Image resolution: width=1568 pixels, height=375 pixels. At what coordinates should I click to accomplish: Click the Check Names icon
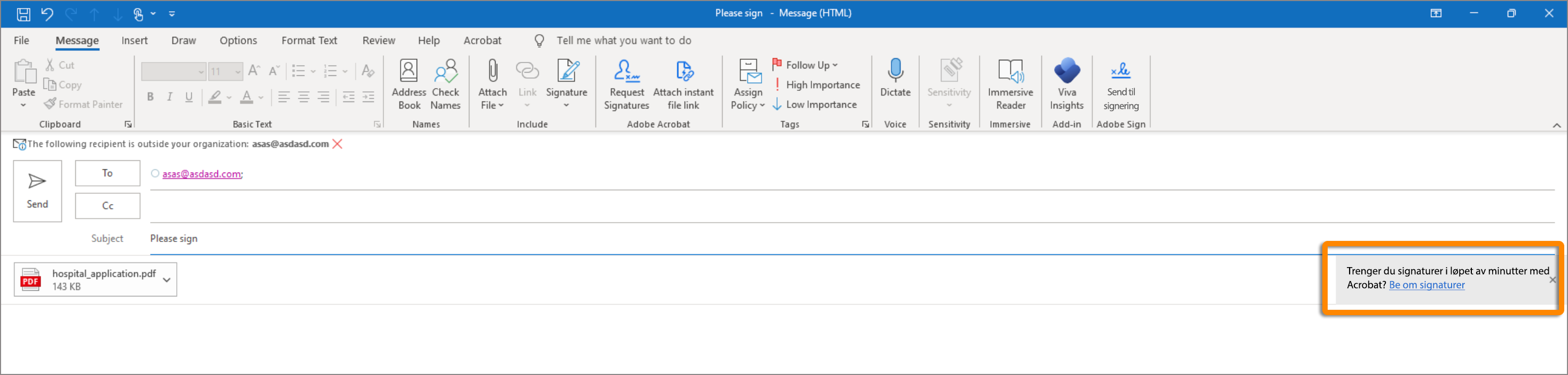click(x=445, y=72)
